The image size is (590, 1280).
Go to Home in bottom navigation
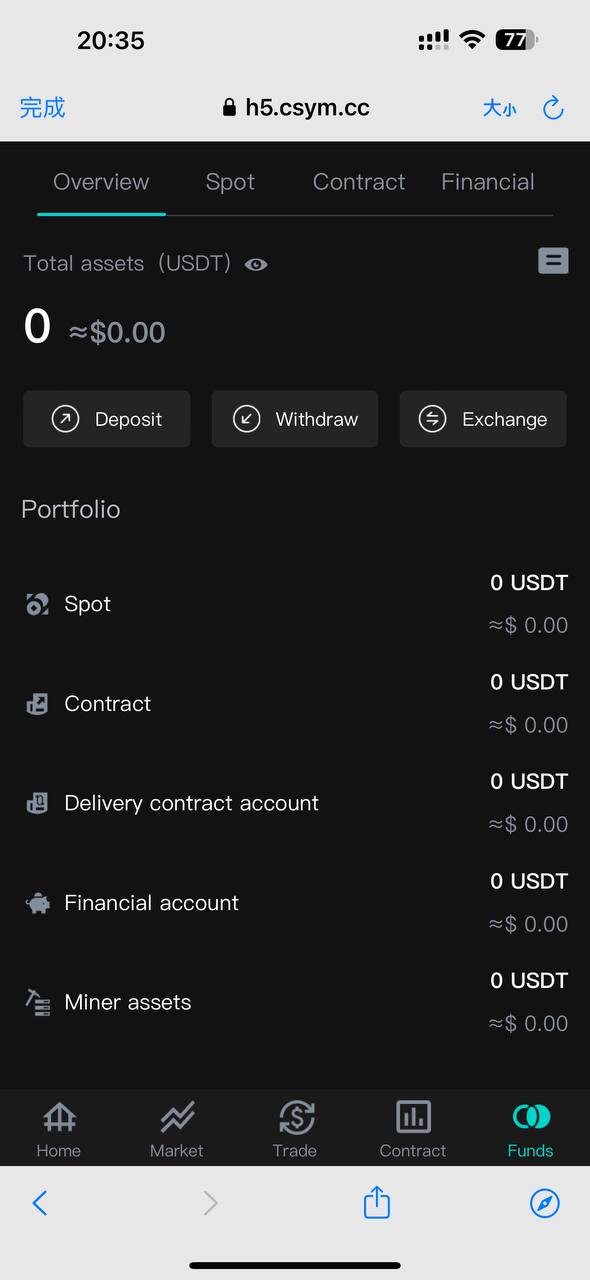[59, 1130]
